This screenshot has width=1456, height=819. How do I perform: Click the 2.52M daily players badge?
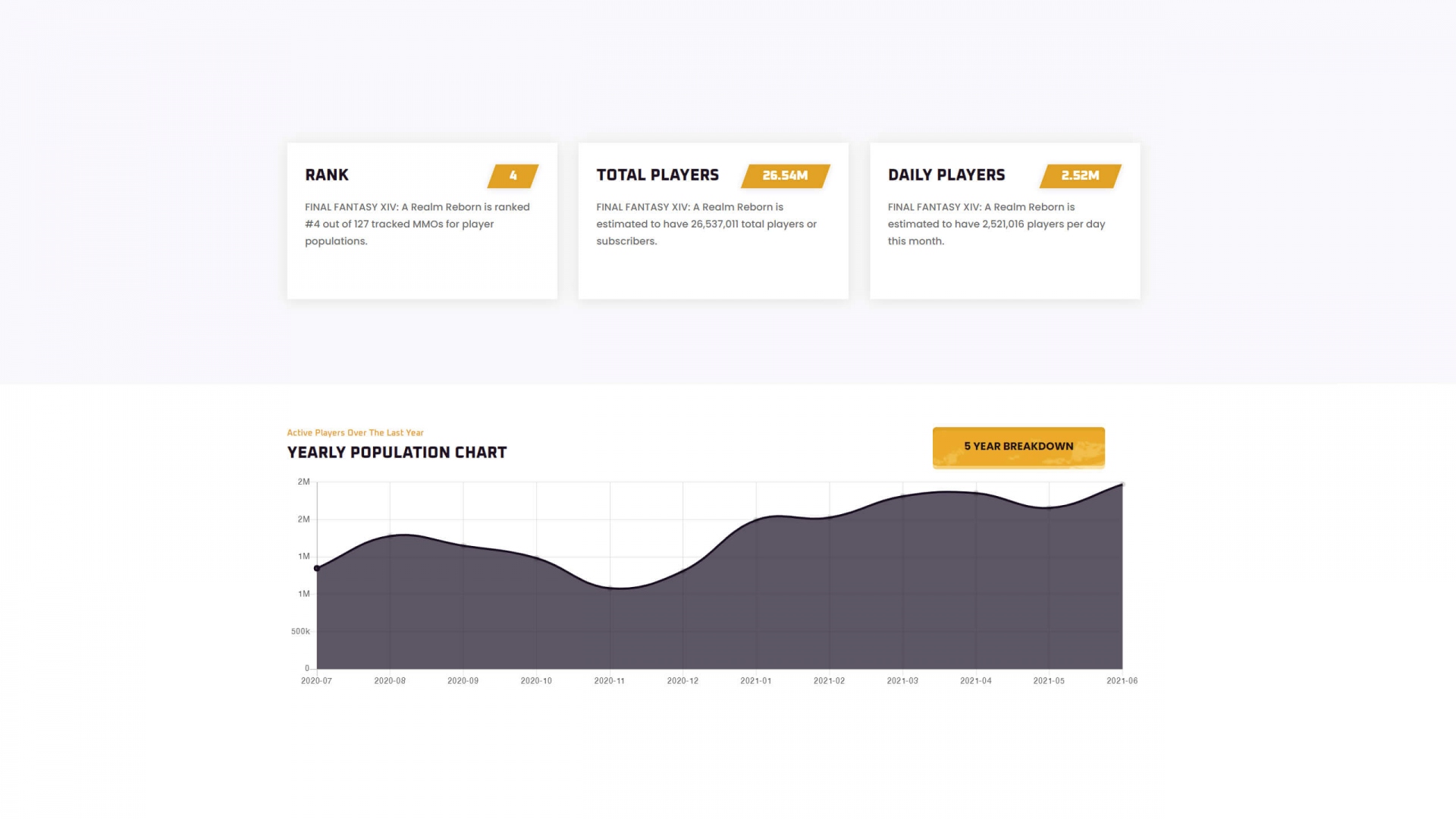pyautogui.click(x=1080, y=176)
